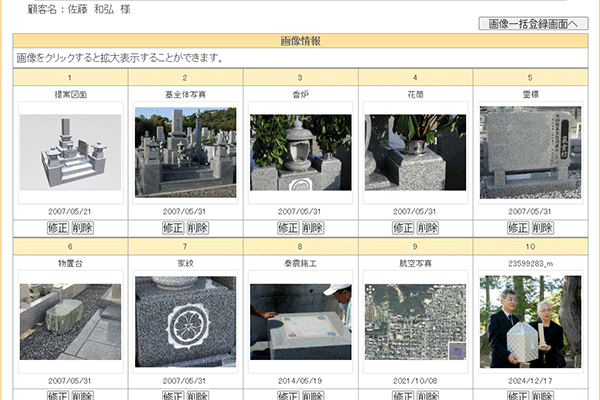This screenshot has height=400, width=600.
Task: View the 2014/05/19 construction photo in slot 8
Action: (300, 321)
